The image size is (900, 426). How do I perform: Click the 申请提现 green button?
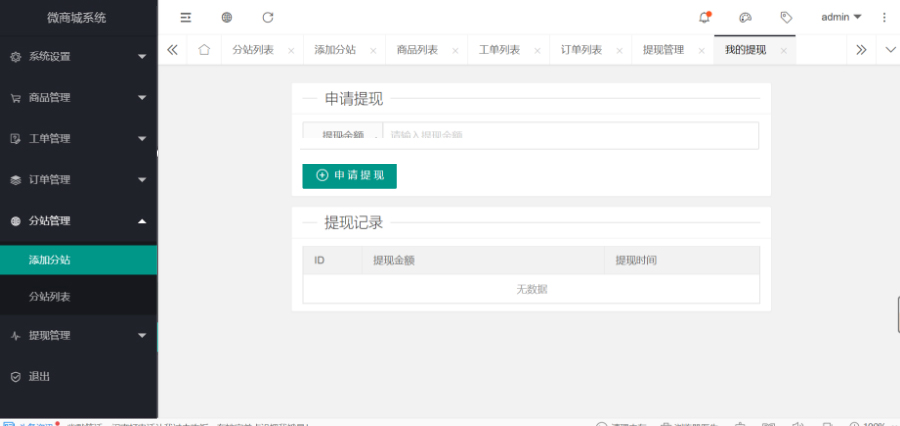tap(349, 175)
